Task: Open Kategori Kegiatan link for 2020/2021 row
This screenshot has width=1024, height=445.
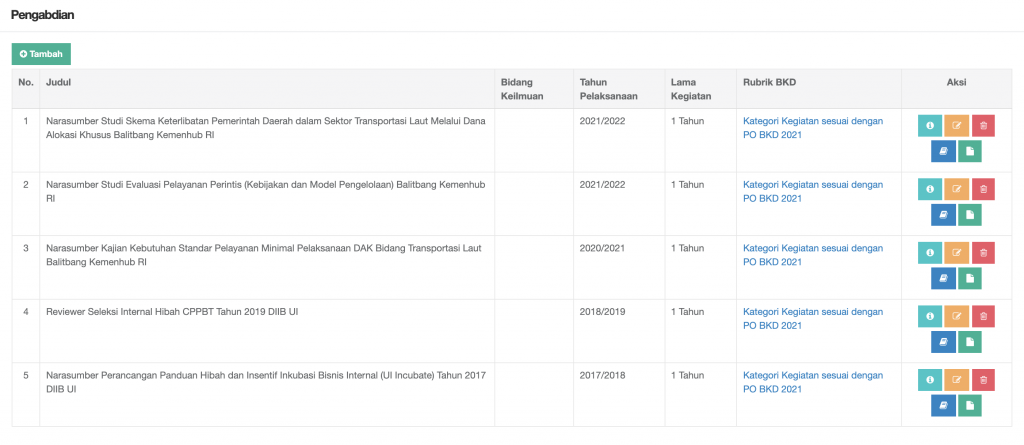Action: pos(813,255)
